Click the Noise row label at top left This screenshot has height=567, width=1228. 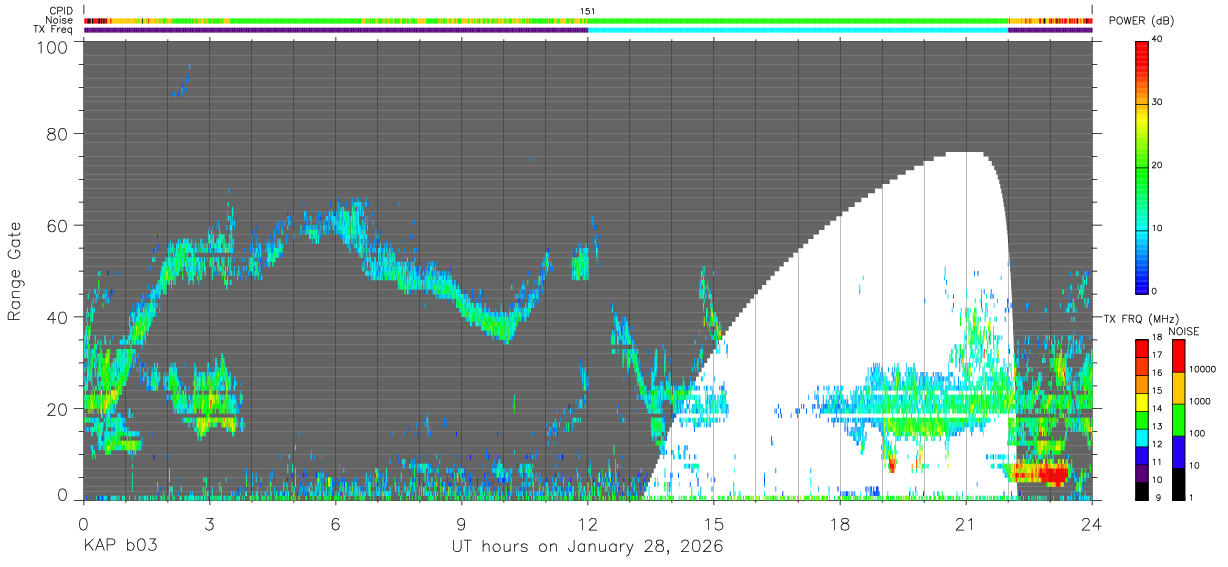(59, 20)
